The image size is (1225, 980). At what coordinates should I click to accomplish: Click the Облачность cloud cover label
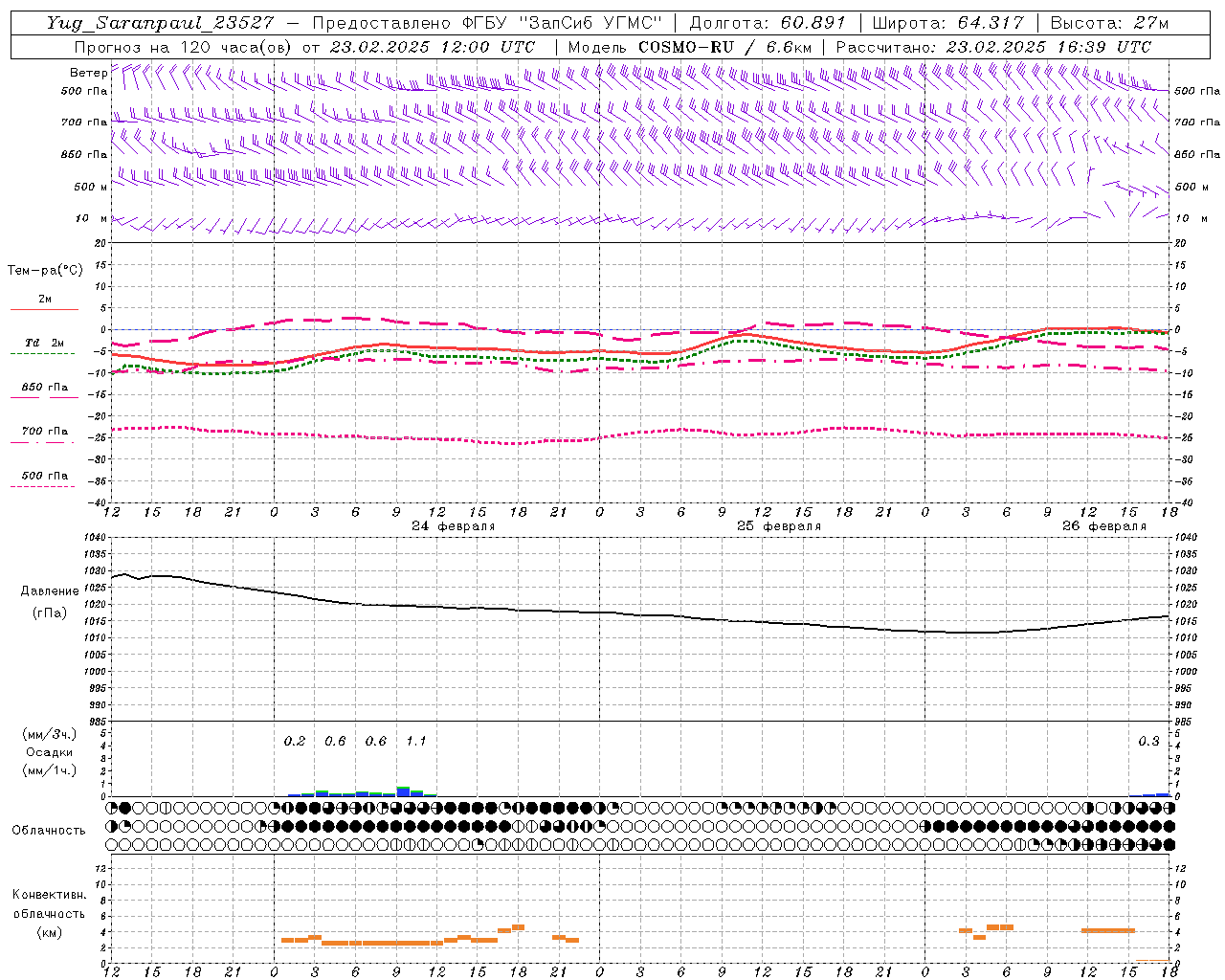pyautogui.click(x=49, y=831)
